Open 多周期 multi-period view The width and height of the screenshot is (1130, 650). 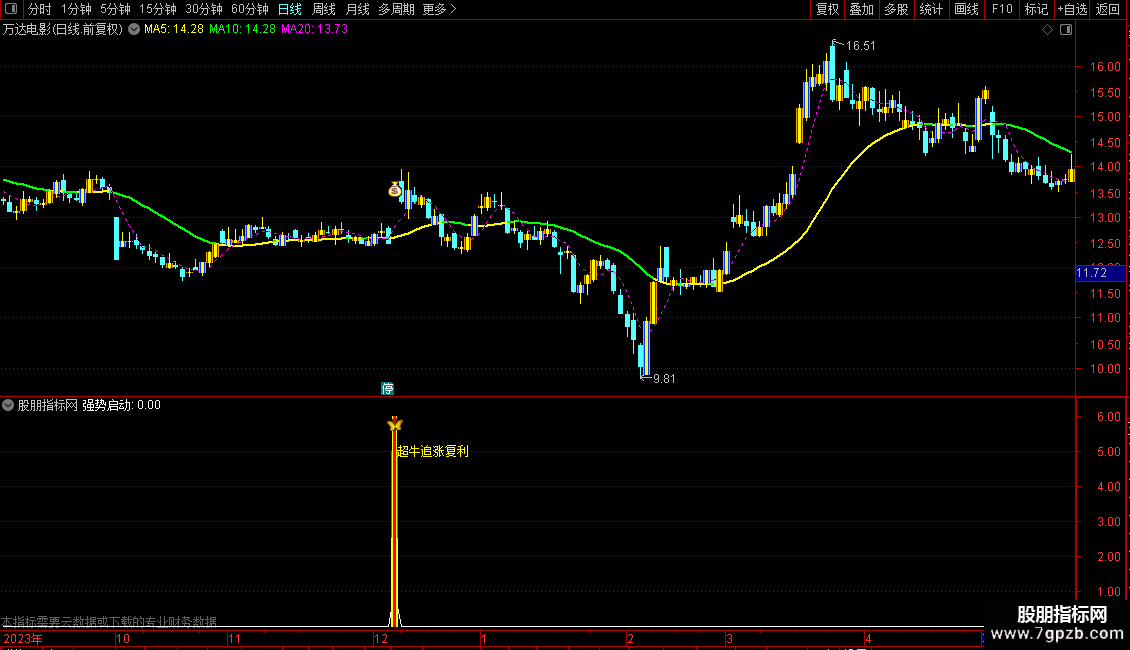pyautogui.click(x=396, y=9)
